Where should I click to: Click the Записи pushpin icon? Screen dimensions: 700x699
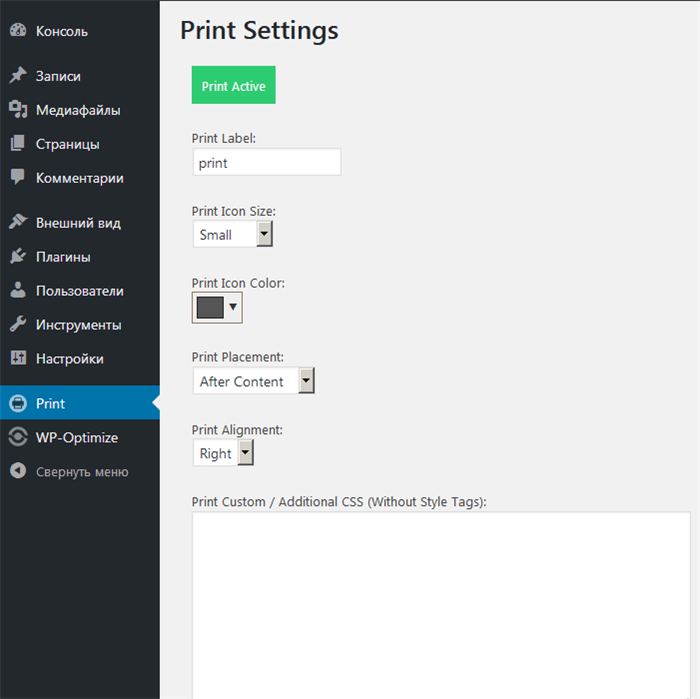[x=18, y=75]
